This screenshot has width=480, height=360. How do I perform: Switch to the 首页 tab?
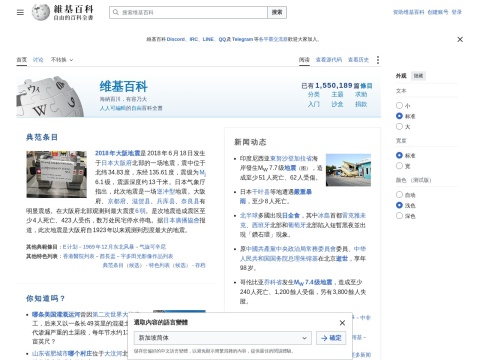(x=22, y=60)
